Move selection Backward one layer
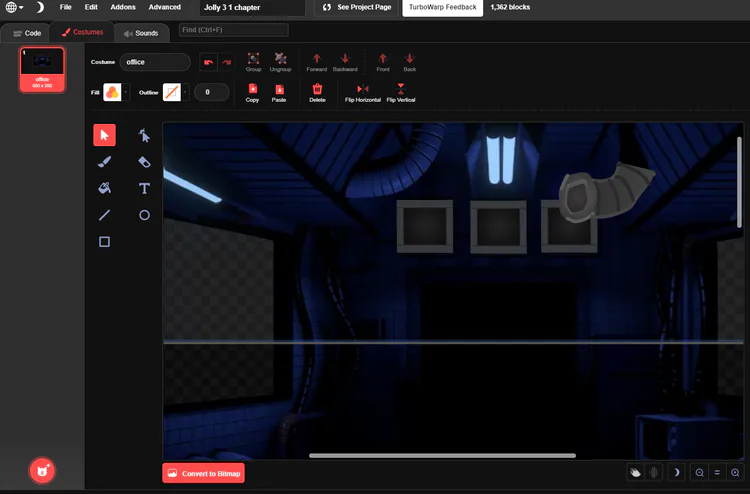The image size is (750, 494). pos(345,62)
